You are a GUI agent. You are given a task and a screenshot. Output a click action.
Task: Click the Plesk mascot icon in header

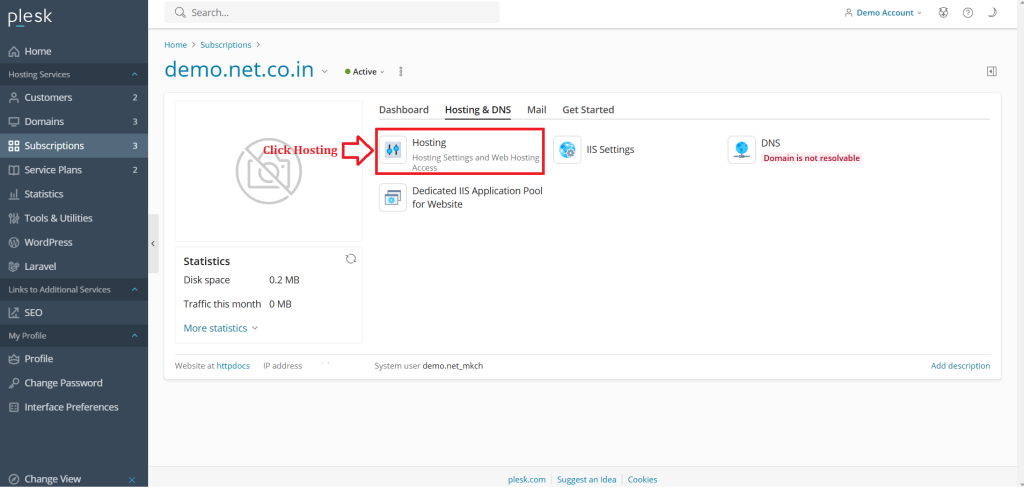click(x=943, y=12)
